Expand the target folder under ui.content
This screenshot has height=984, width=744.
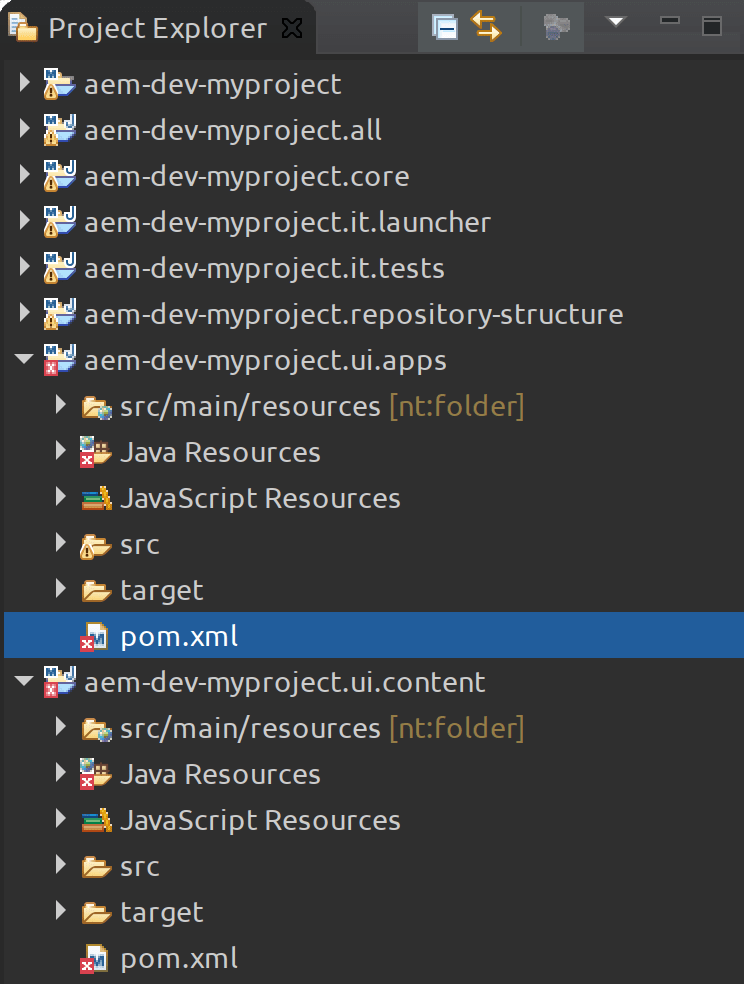tap(61, 911)
